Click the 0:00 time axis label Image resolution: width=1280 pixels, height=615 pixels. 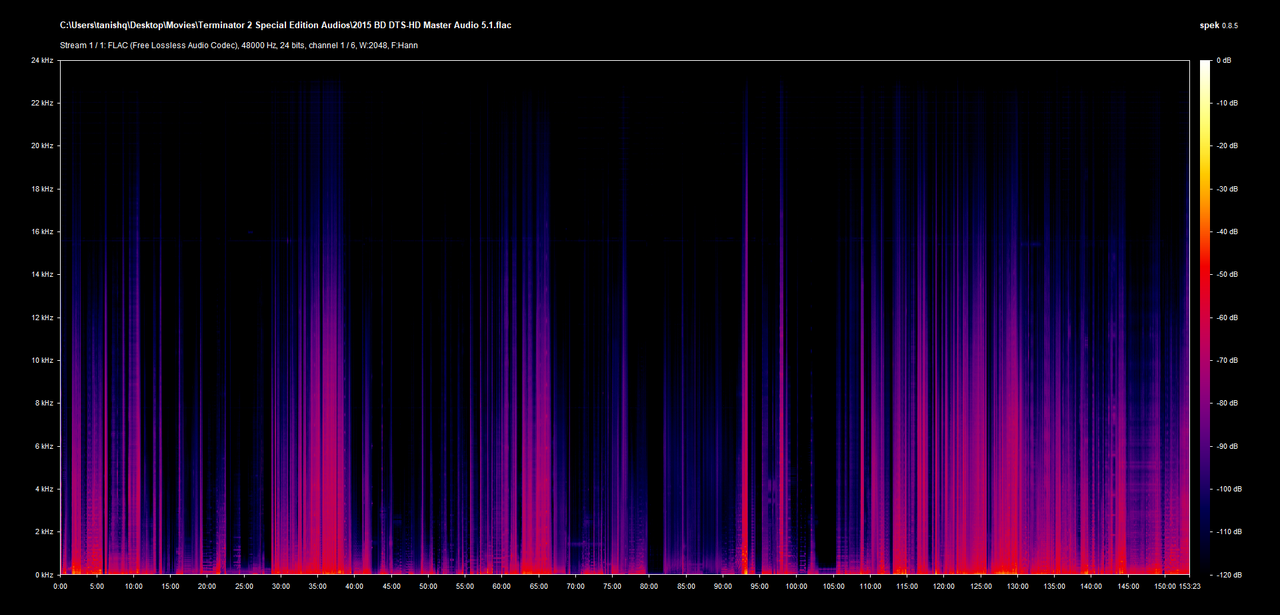(x=61, y=587)
